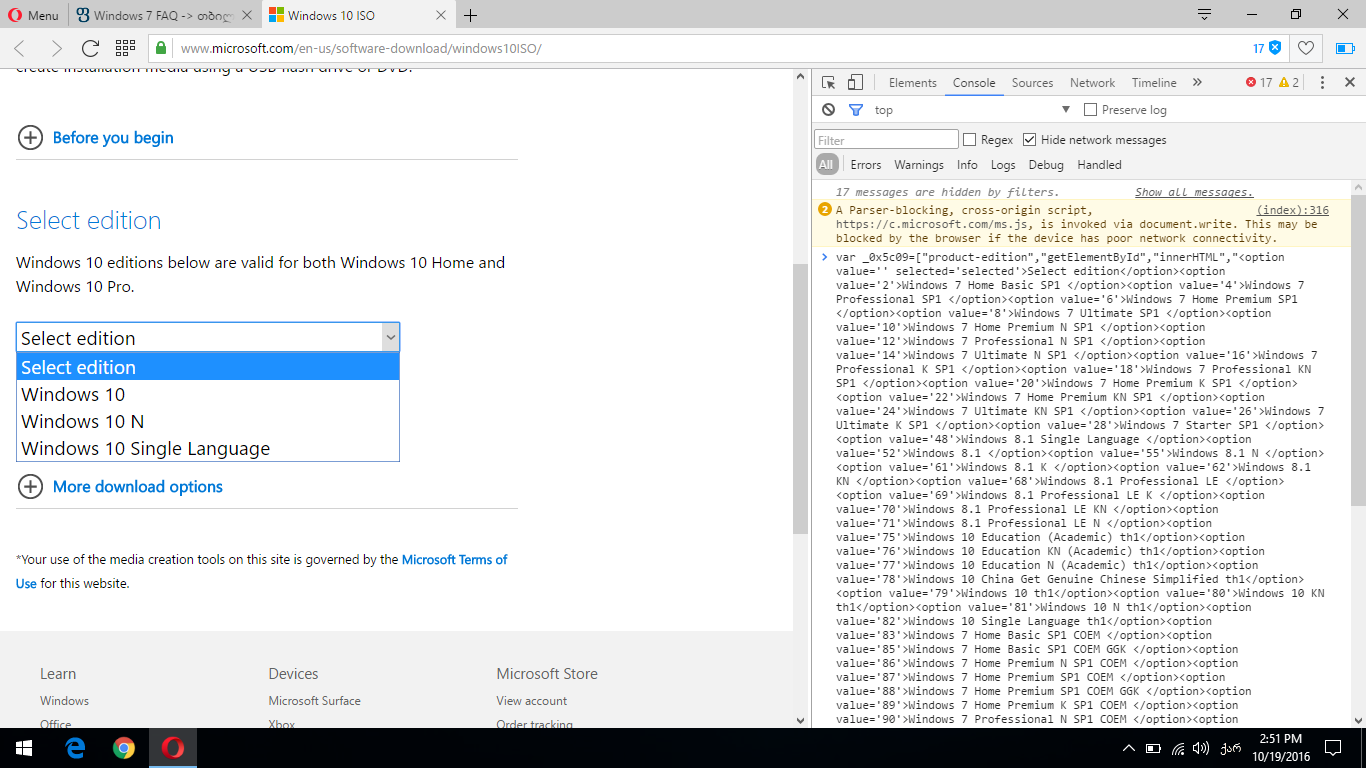
Task: Toggle the device emulation mode icon
Action: 855,83
